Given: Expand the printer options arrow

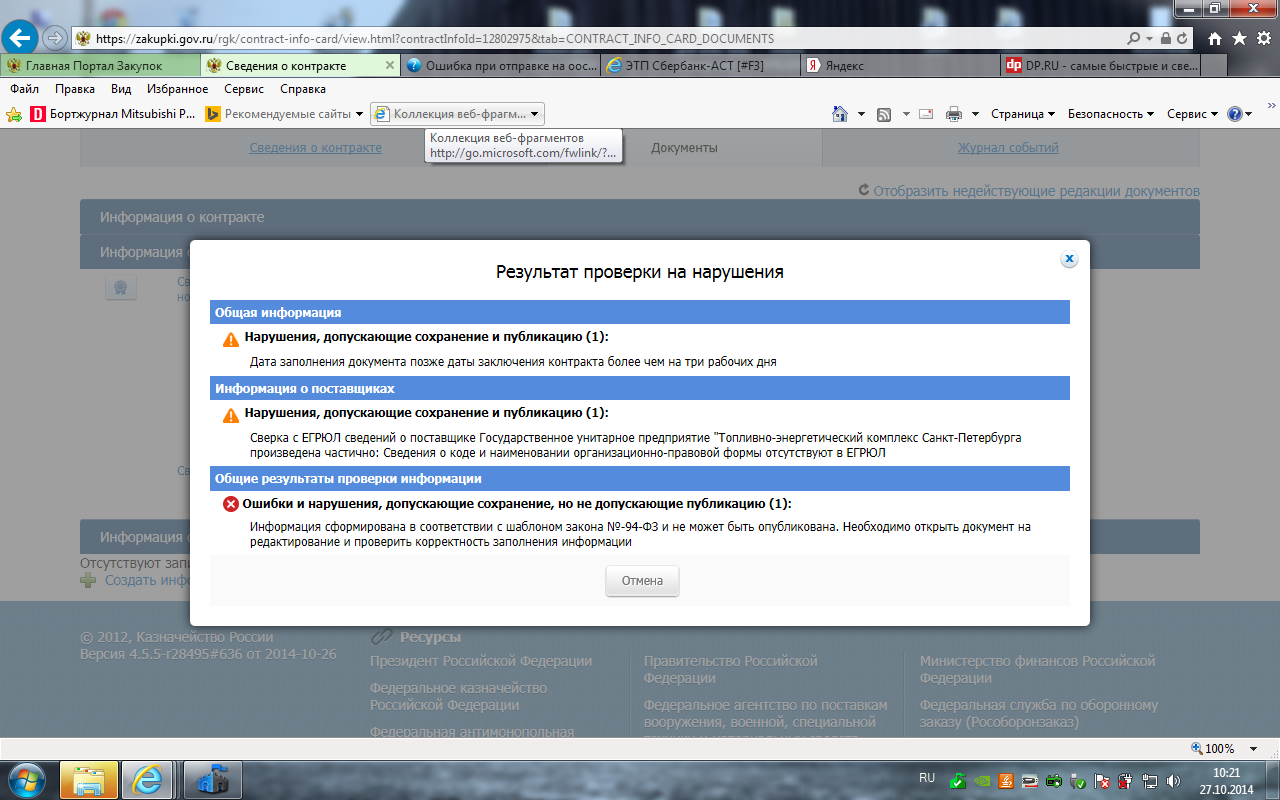Looking at the screenshot, I should (x=975, y=114).
